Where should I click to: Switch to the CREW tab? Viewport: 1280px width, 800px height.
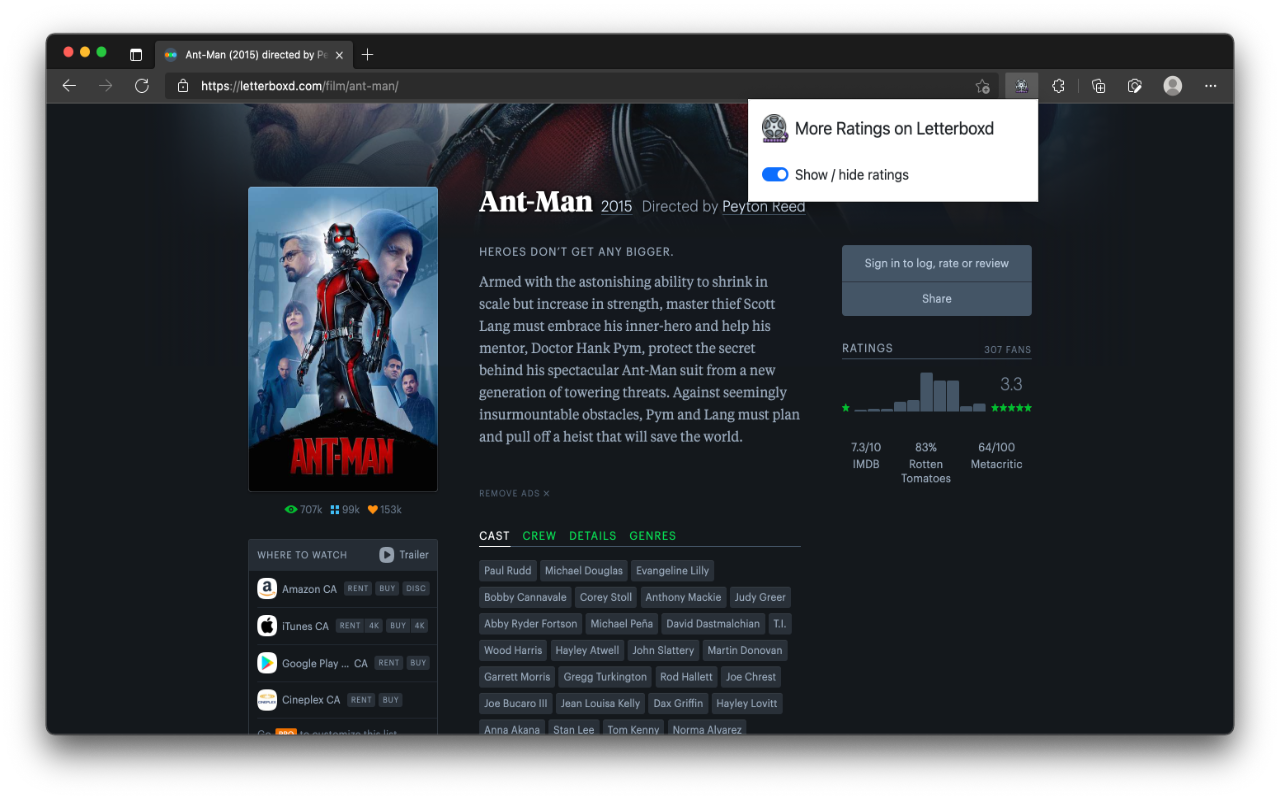[539, 536]
